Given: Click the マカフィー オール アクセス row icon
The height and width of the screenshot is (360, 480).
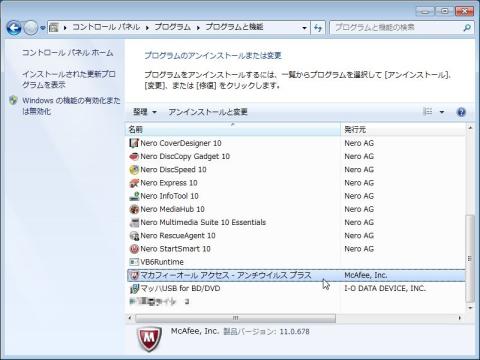Looking at the screenshot, I should point(134,275).
